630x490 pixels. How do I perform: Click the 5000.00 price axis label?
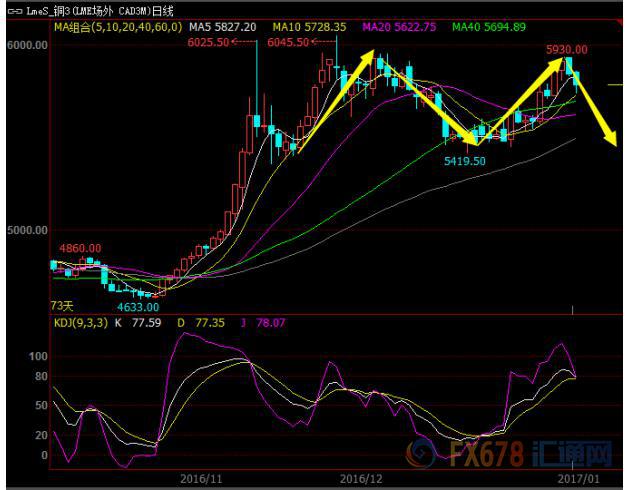point(27,230)
